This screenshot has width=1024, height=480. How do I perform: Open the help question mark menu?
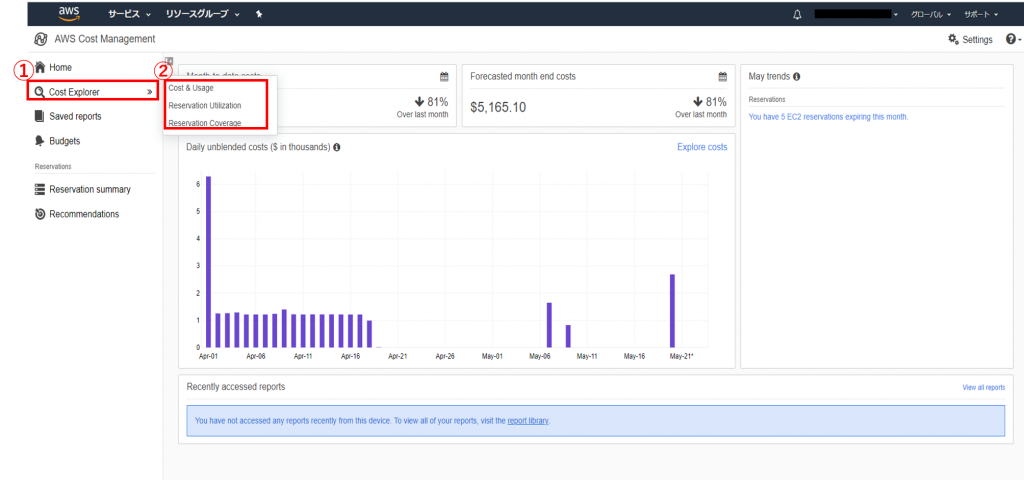tap(1013, 39)
